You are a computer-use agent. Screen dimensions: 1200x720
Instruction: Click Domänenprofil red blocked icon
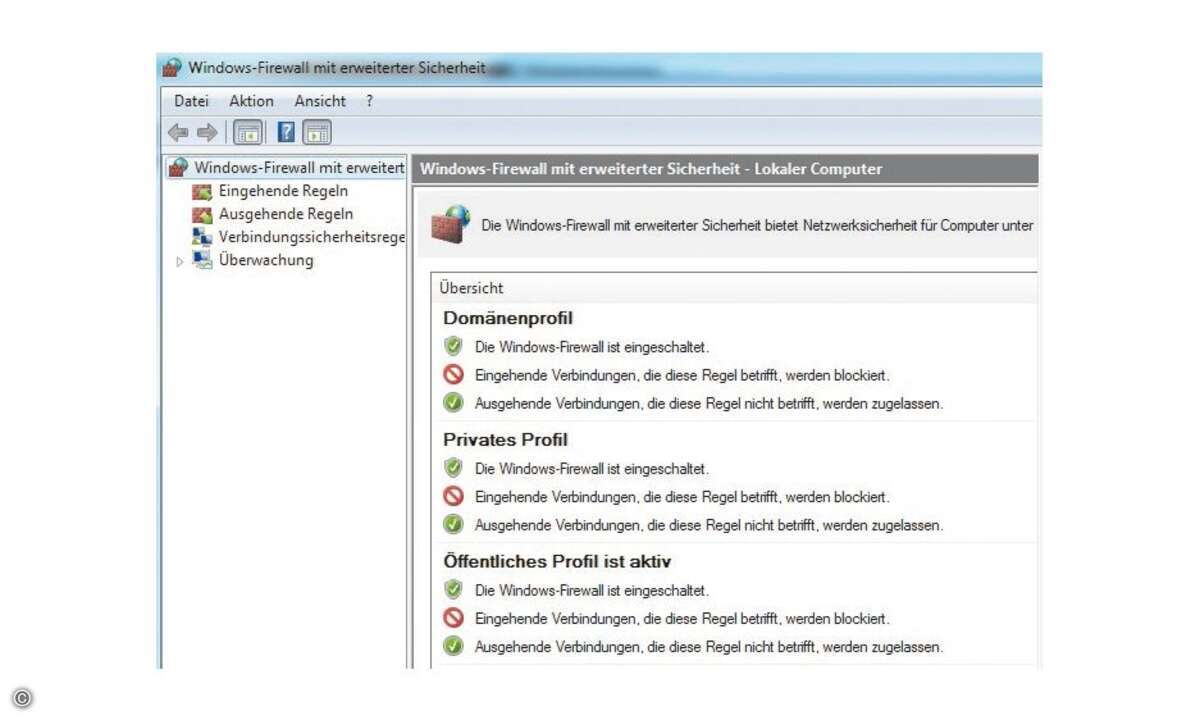tap(453, 375)
